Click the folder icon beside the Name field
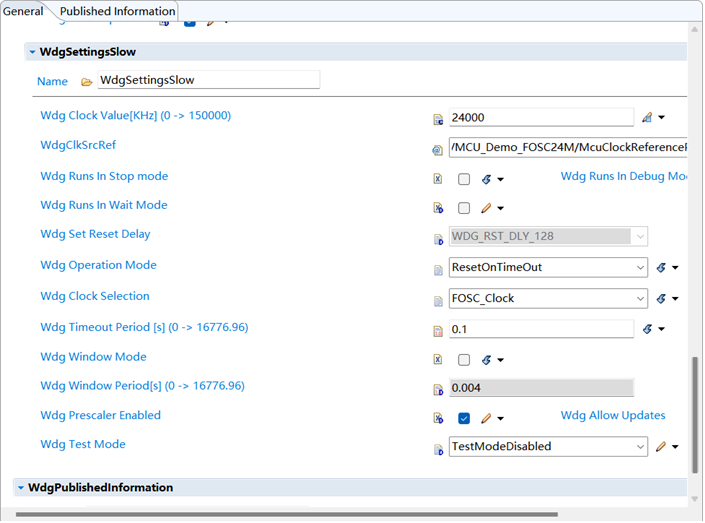 pos(86,81)
